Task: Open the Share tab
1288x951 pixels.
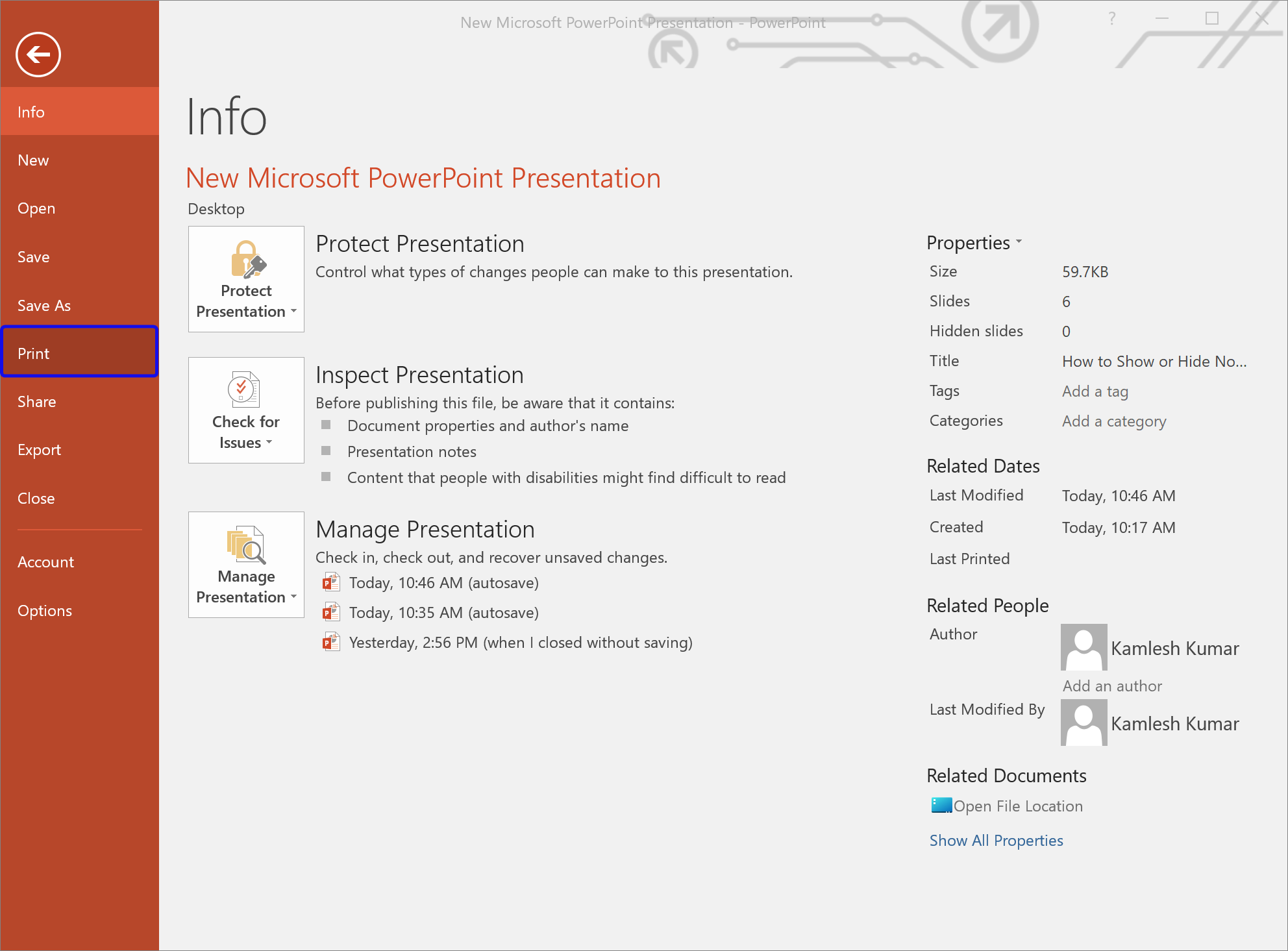Action: pyautogui.click(x=80, y=402)
